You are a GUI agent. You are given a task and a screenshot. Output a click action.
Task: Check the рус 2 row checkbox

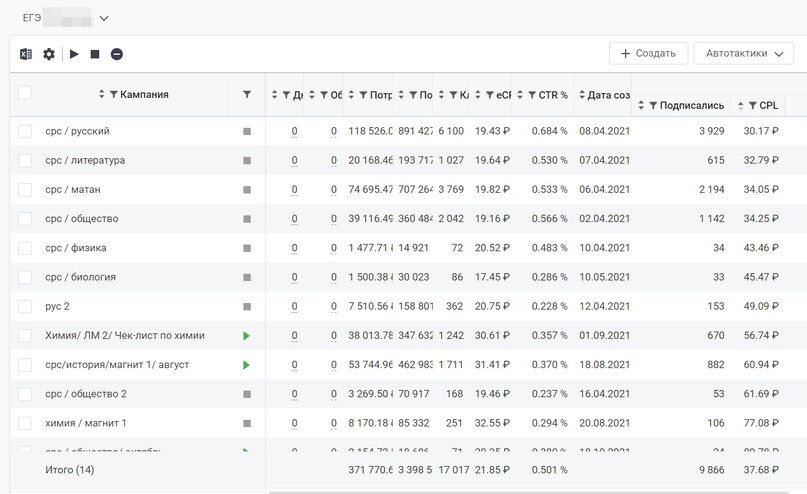25,307
